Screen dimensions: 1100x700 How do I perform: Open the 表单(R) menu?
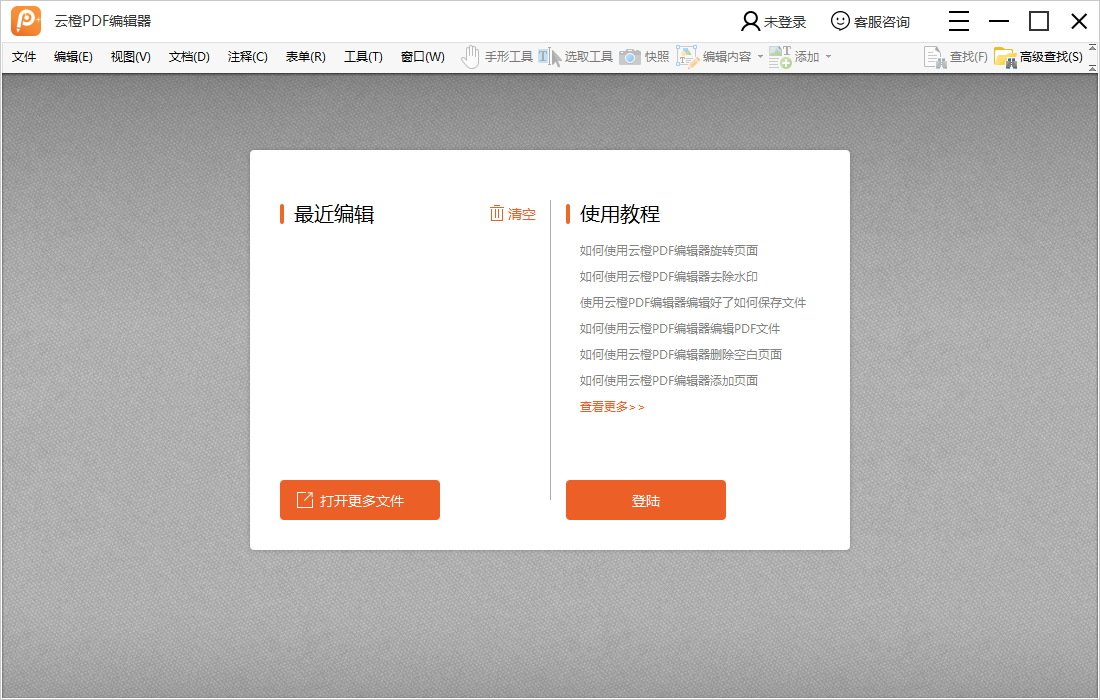click(x=306, y=57)
